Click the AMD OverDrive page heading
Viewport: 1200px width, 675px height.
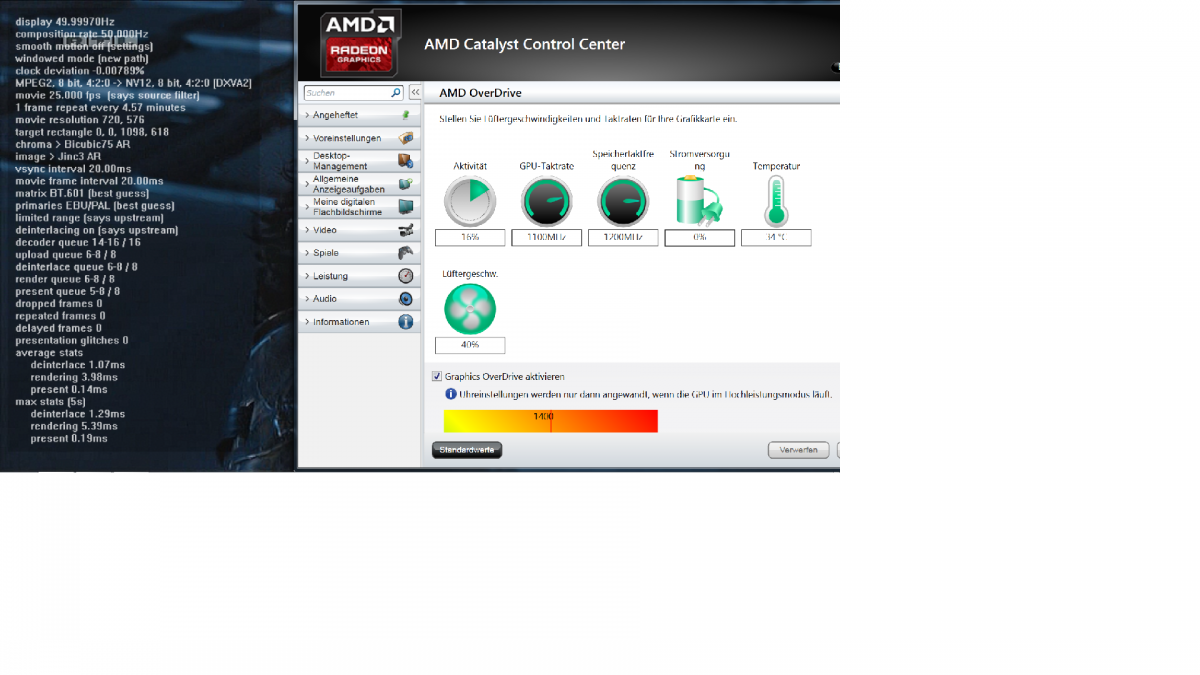tap(480, 93)
